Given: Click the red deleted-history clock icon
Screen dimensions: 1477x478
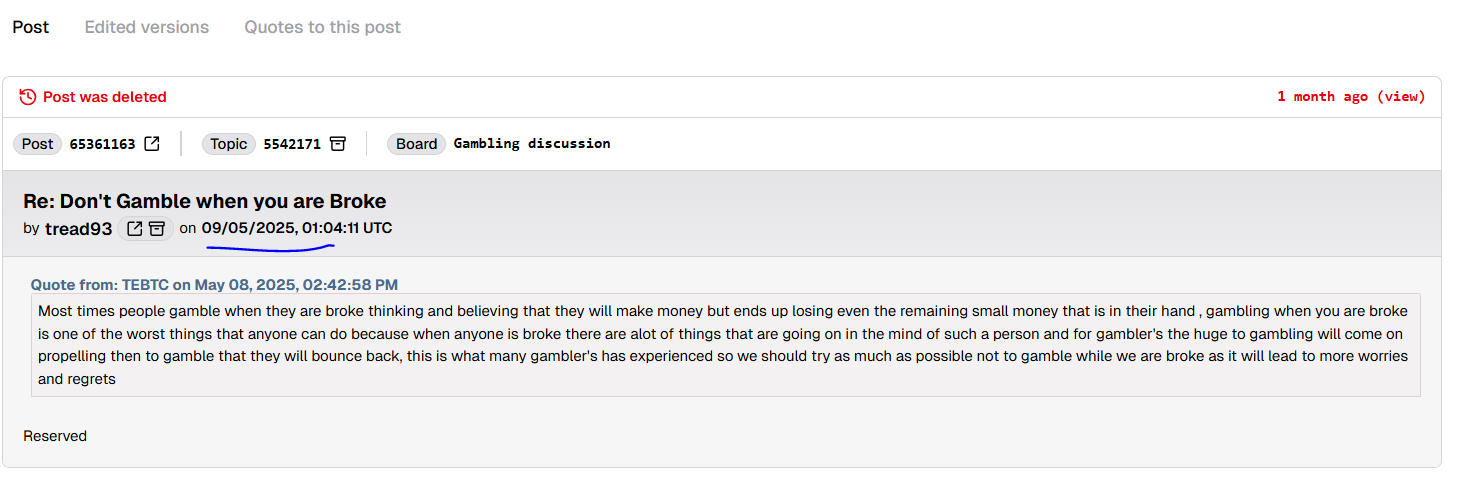Looking at the screenshot, I should (x=28, y=97).
